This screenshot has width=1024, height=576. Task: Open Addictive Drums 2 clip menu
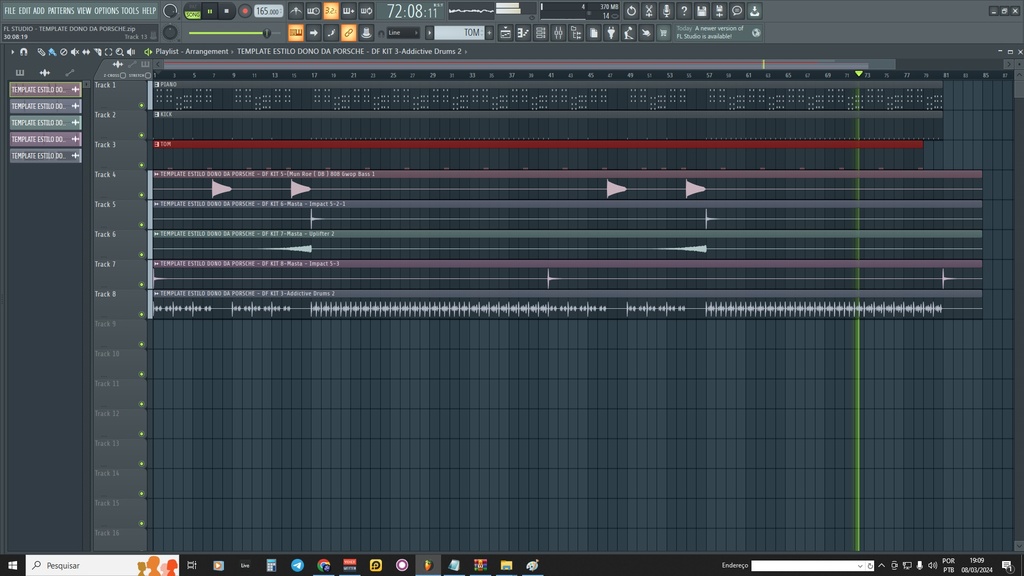click(157, 294)
